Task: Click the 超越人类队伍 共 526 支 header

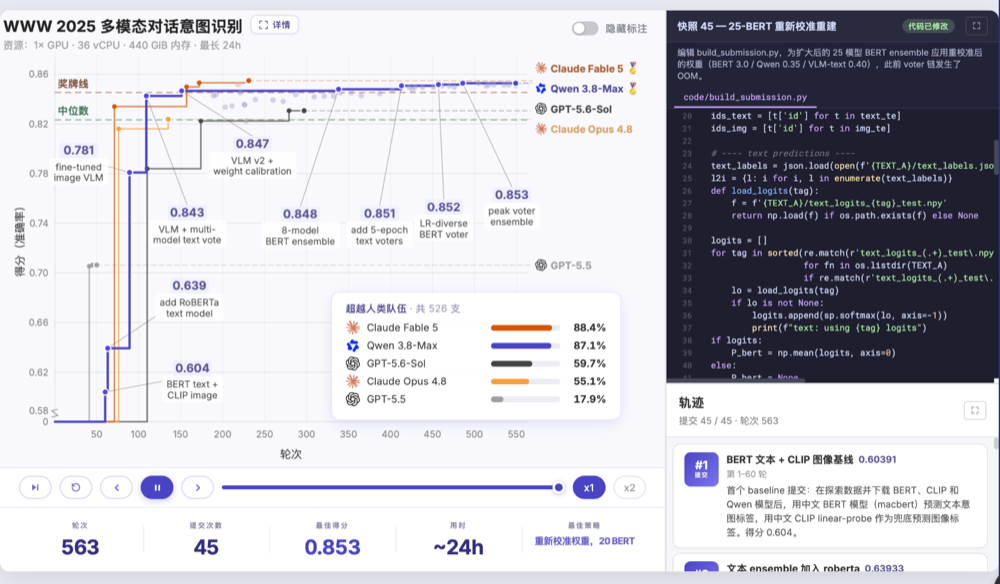Action: [402, 309]
